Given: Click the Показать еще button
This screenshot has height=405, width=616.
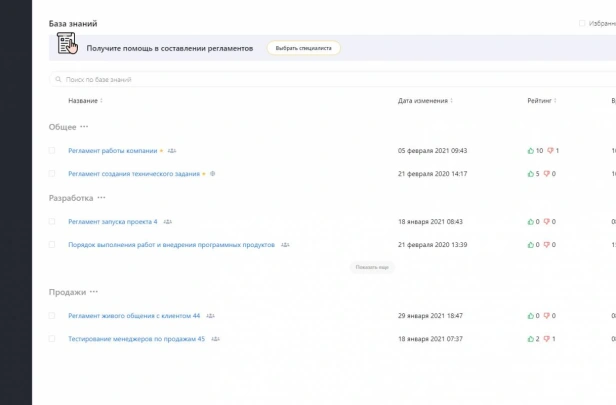Looking at the screenshot, I should pyautogui.click(x=372, y=267).
